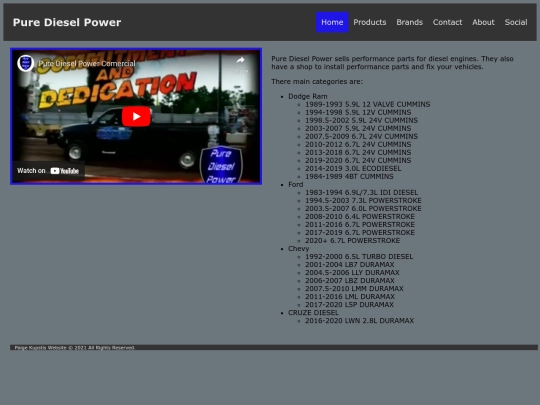Go to the Brands page
Image resolution: width=540 pixels, height=405 pixels.
(409, 22)
